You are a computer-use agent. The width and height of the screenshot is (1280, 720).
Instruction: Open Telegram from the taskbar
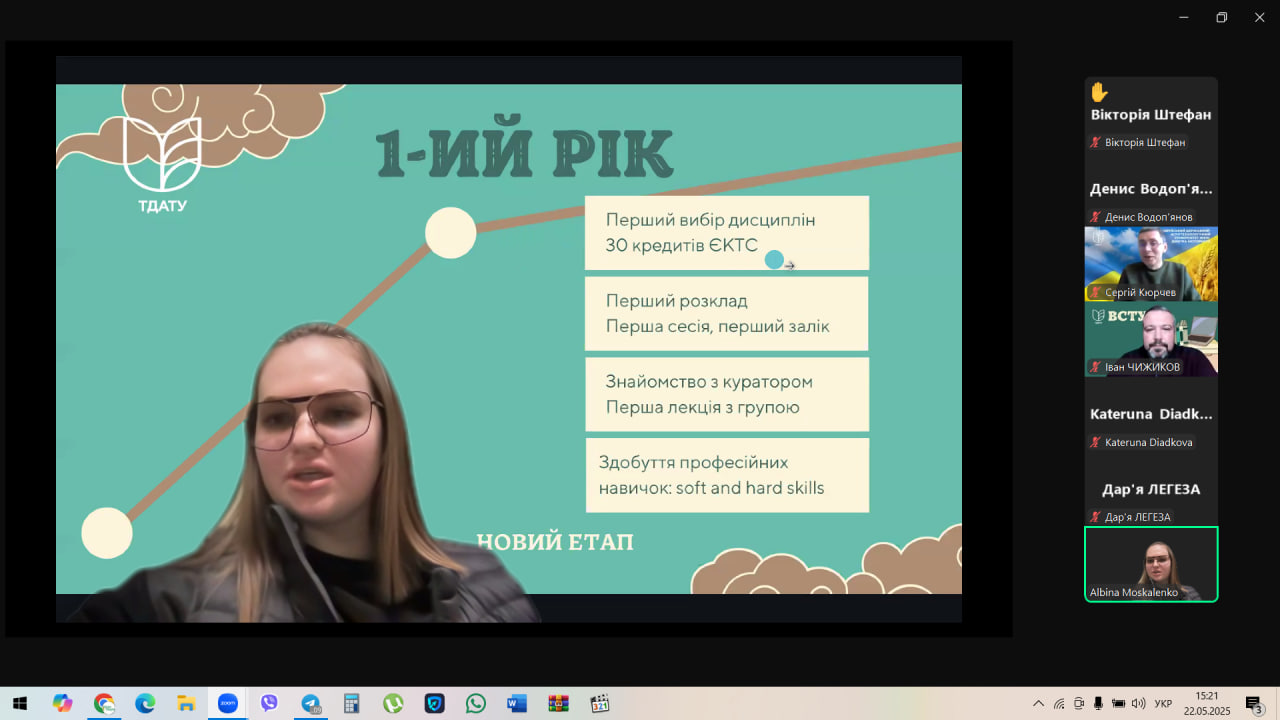point(310,704)
